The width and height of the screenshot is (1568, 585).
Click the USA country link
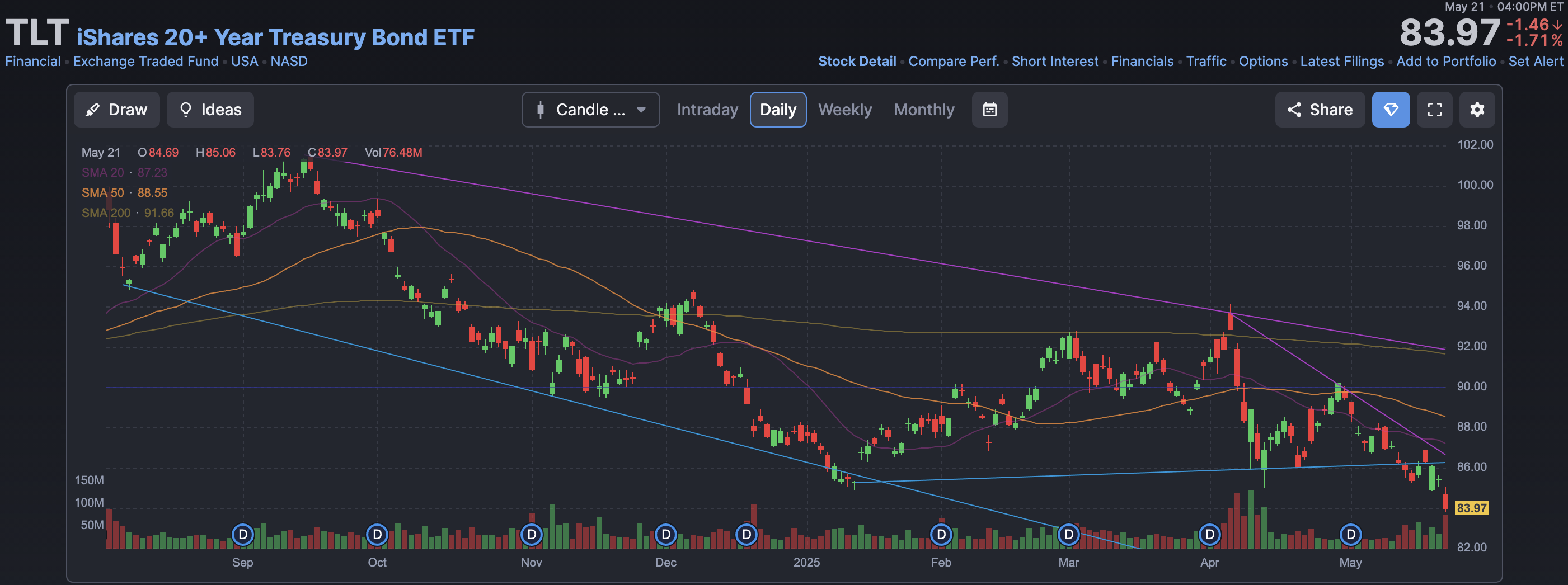coord(244,62)
